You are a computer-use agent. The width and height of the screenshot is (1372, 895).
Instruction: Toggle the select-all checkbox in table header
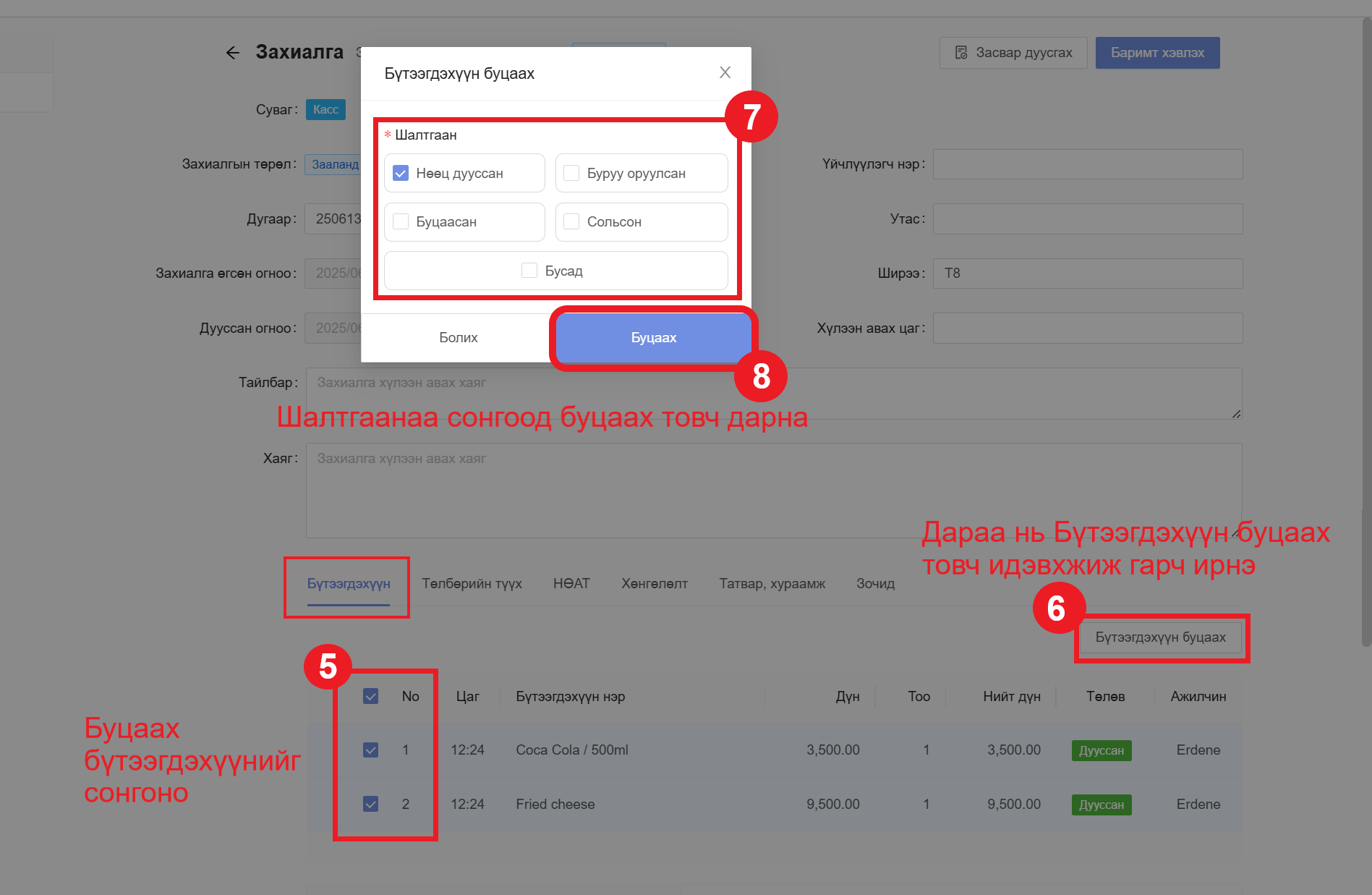[370, 697]
